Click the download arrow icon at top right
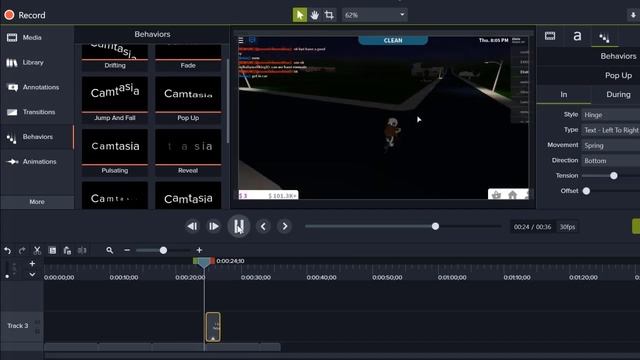Viewport: 640px width, 360px height. [633, 15]
